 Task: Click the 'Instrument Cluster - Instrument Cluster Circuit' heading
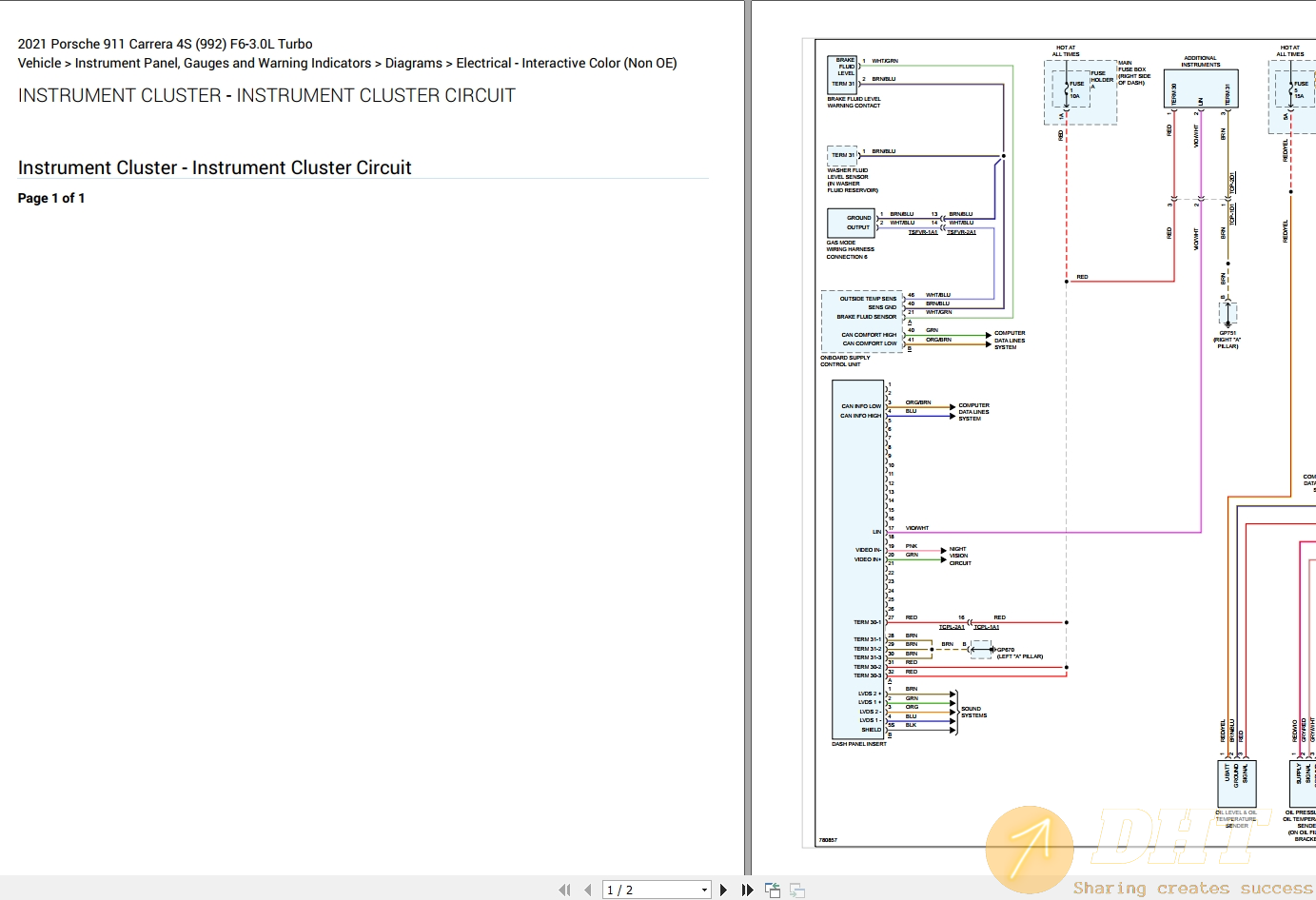point(215,167)
